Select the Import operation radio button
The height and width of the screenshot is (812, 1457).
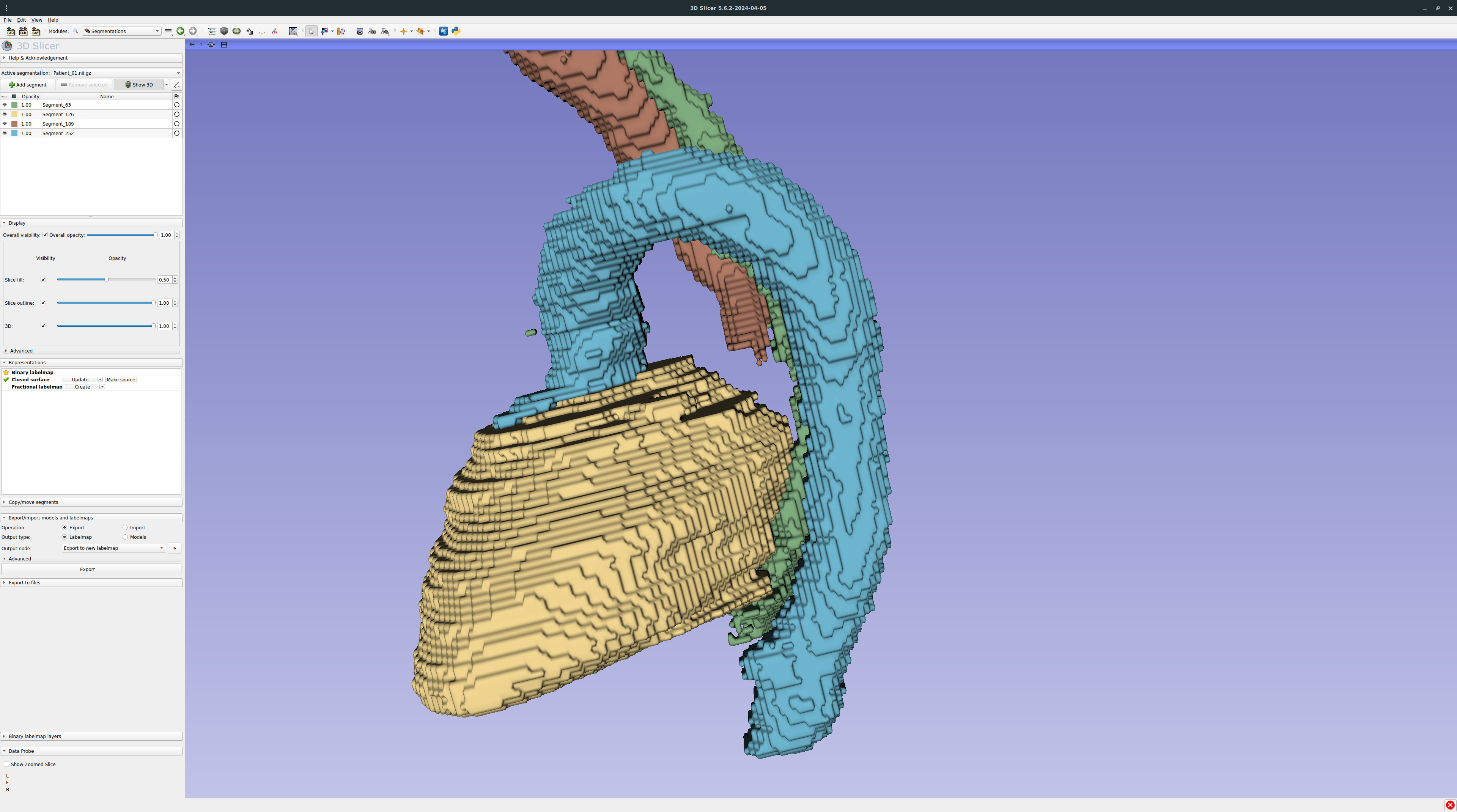(126, 527)
